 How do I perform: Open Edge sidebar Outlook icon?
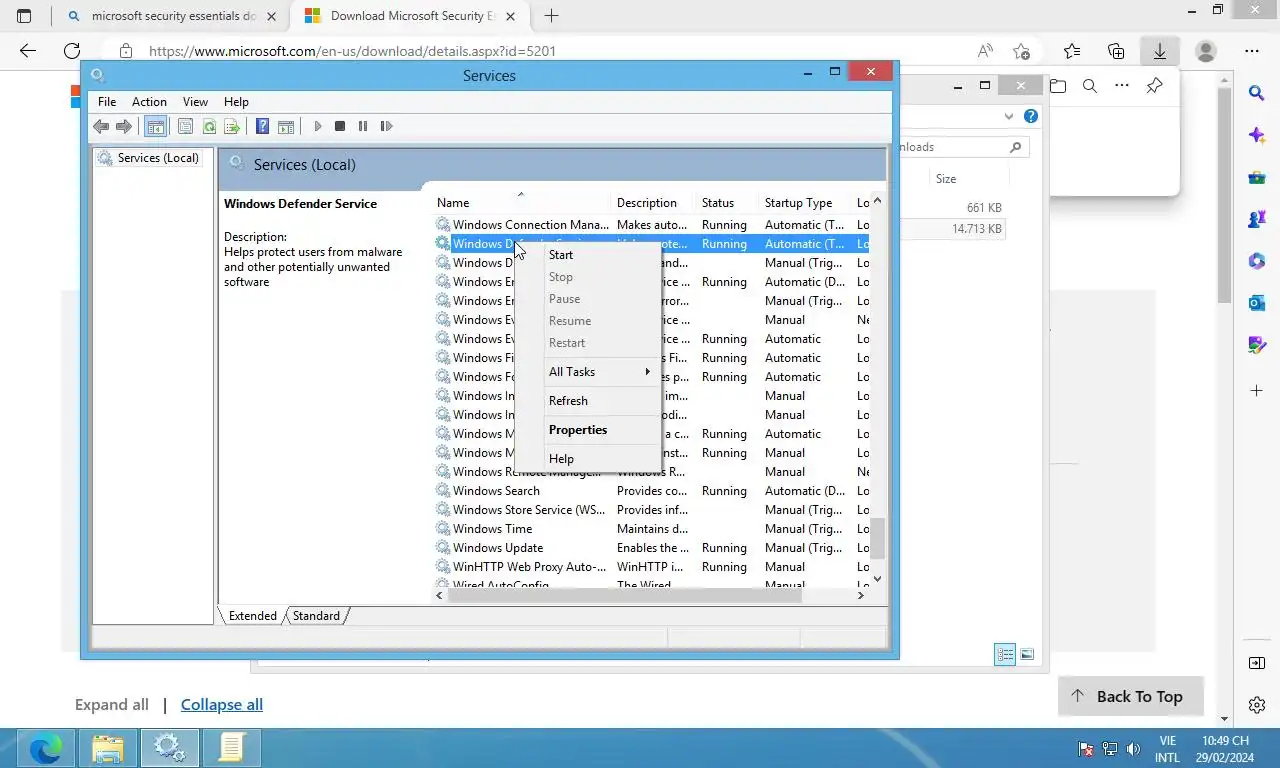[1257, 303]
